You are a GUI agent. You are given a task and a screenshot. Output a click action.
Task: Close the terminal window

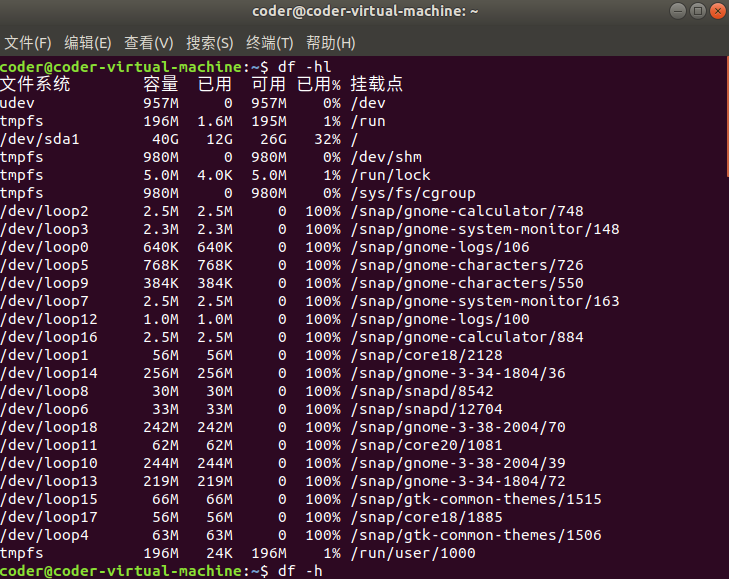(x=718, y=11)
